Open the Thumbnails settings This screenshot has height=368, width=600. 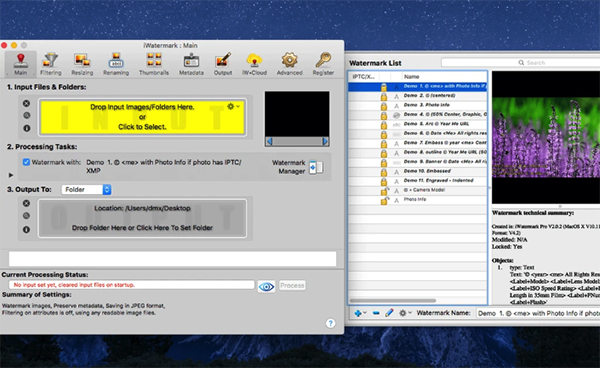[x=154, y=64]
